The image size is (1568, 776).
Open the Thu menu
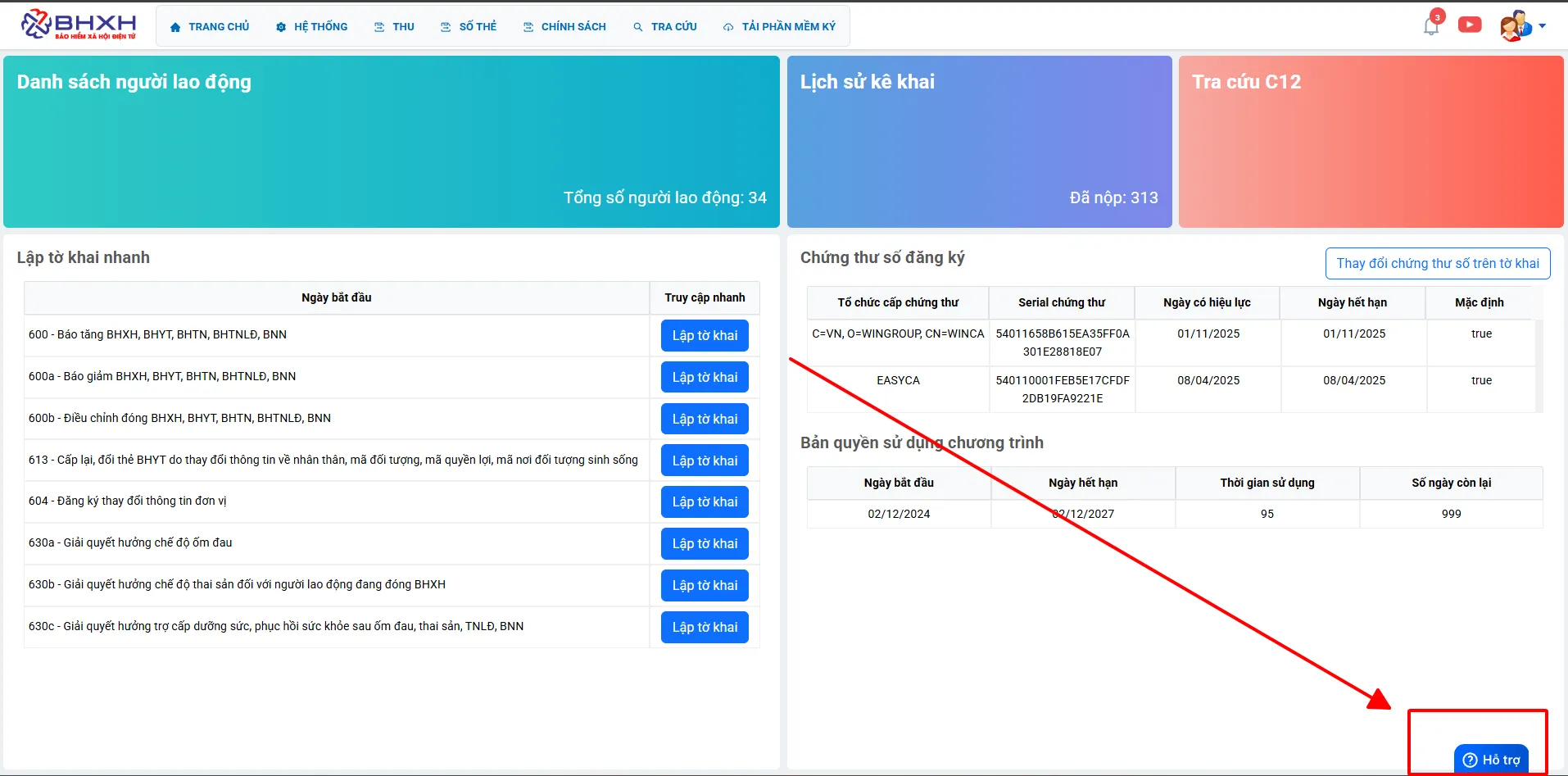coord(395,27)
